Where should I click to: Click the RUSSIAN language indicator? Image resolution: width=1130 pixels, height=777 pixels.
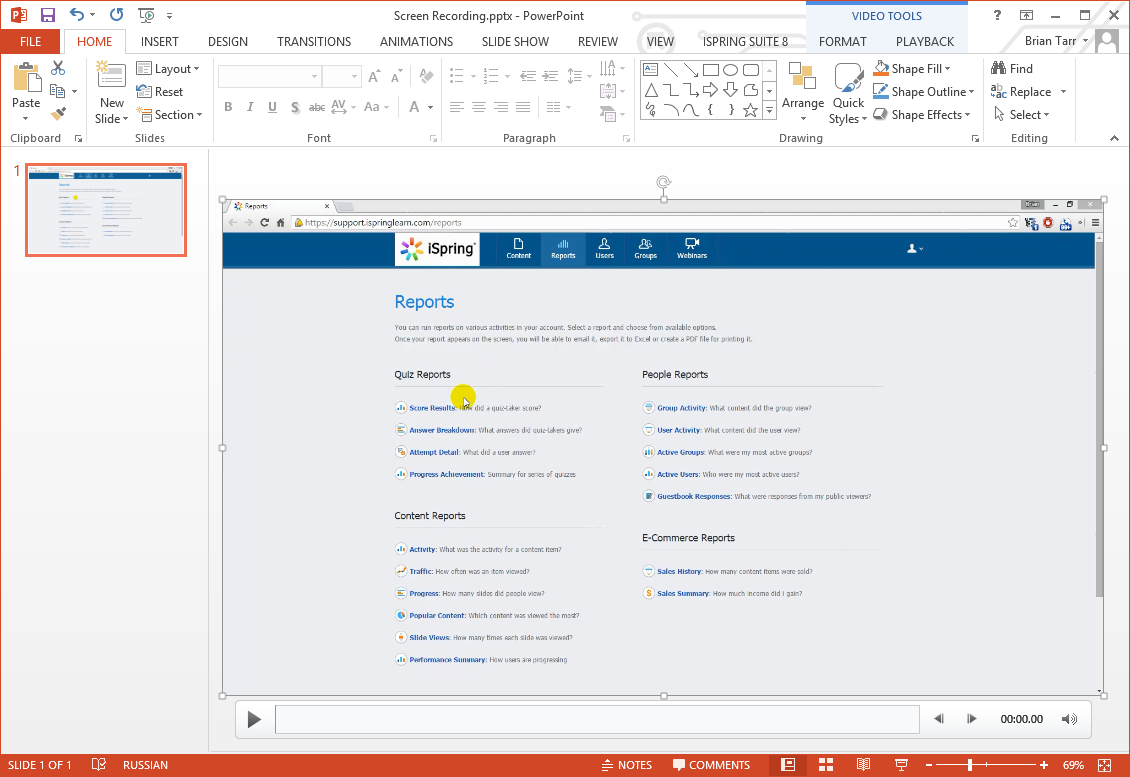145,765
